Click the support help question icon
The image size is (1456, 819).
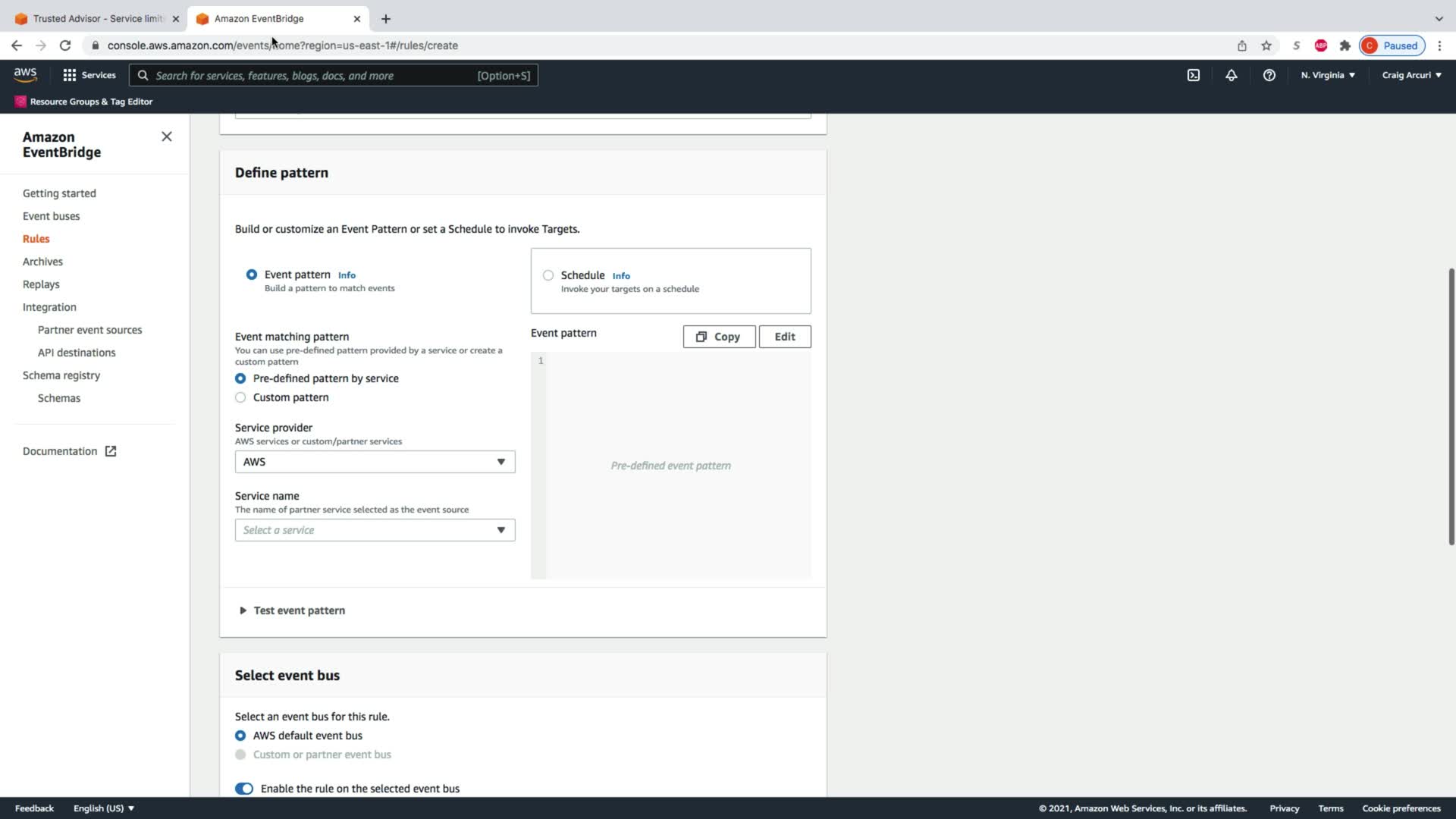click(x=1269, y=75)
